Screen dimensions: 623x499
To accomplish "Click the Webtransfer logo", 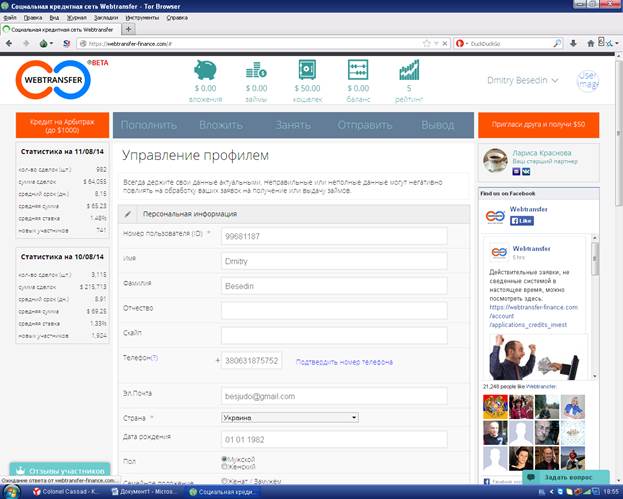I will pos(53,79).
